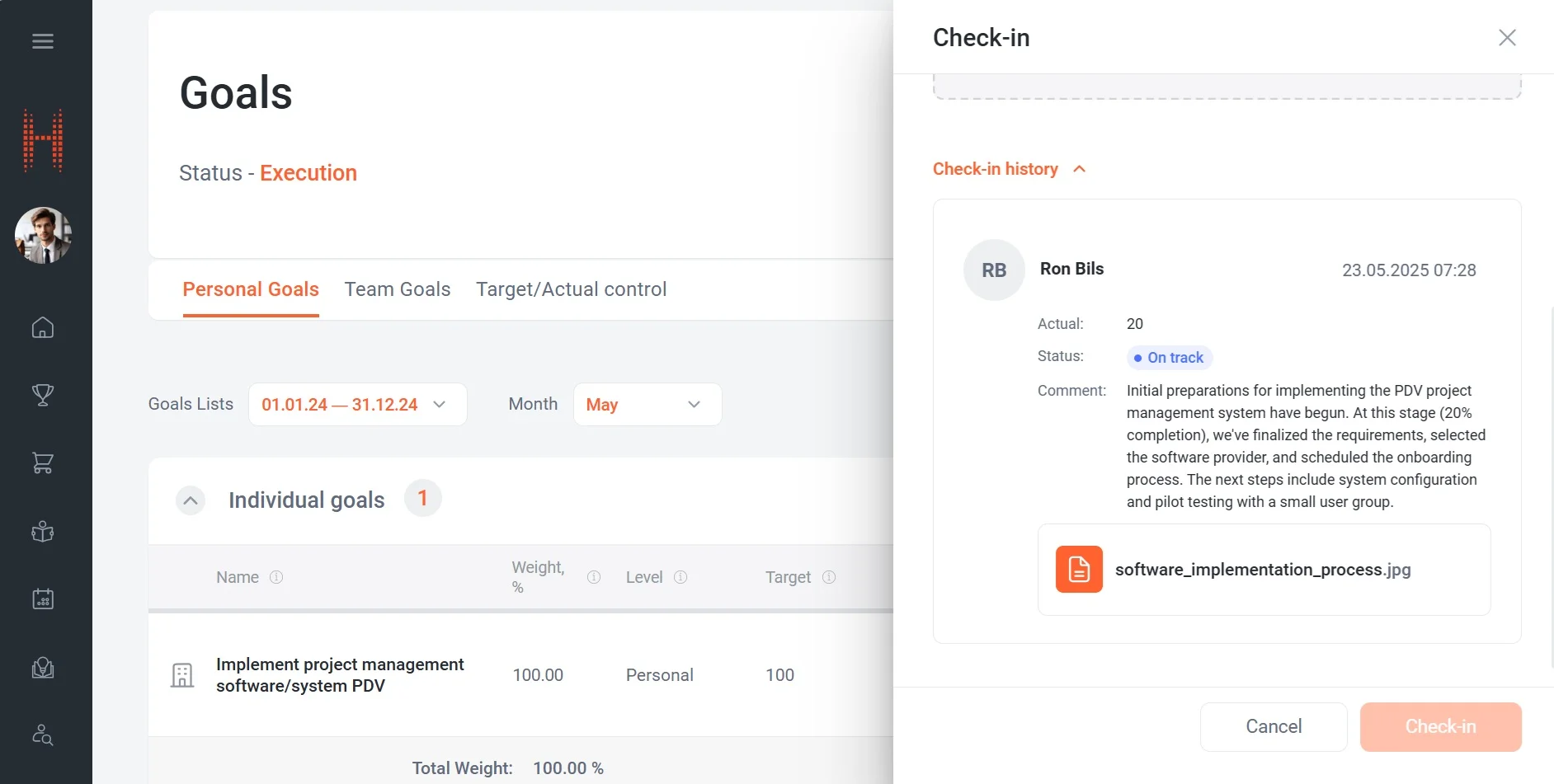The width and height of the screenshot is (1554, 784).
Task: Click the info icon next to Name column
Action: tap(276, 577)
